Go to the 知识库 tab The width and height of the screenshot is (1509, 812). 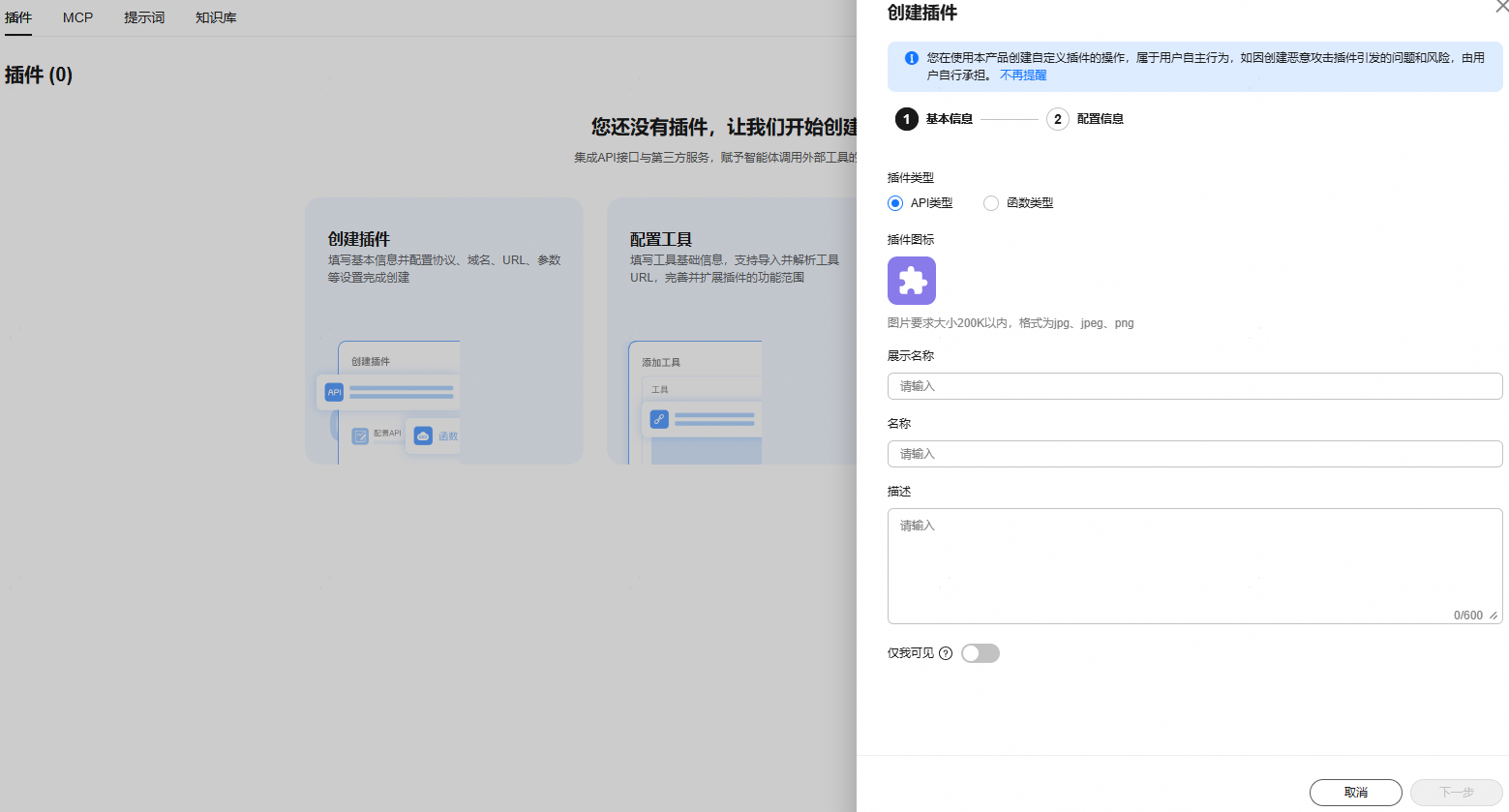[x=216, y=17]
